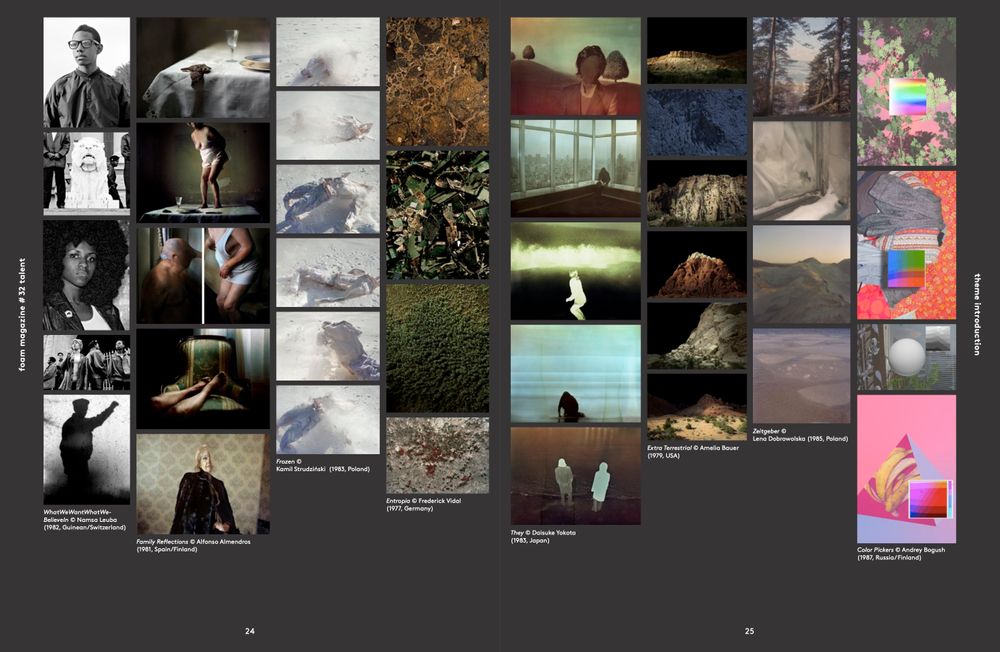Viewport: 1000px width, 652px height.
Task: Open the white sphere image
Action: coord(905,357)
